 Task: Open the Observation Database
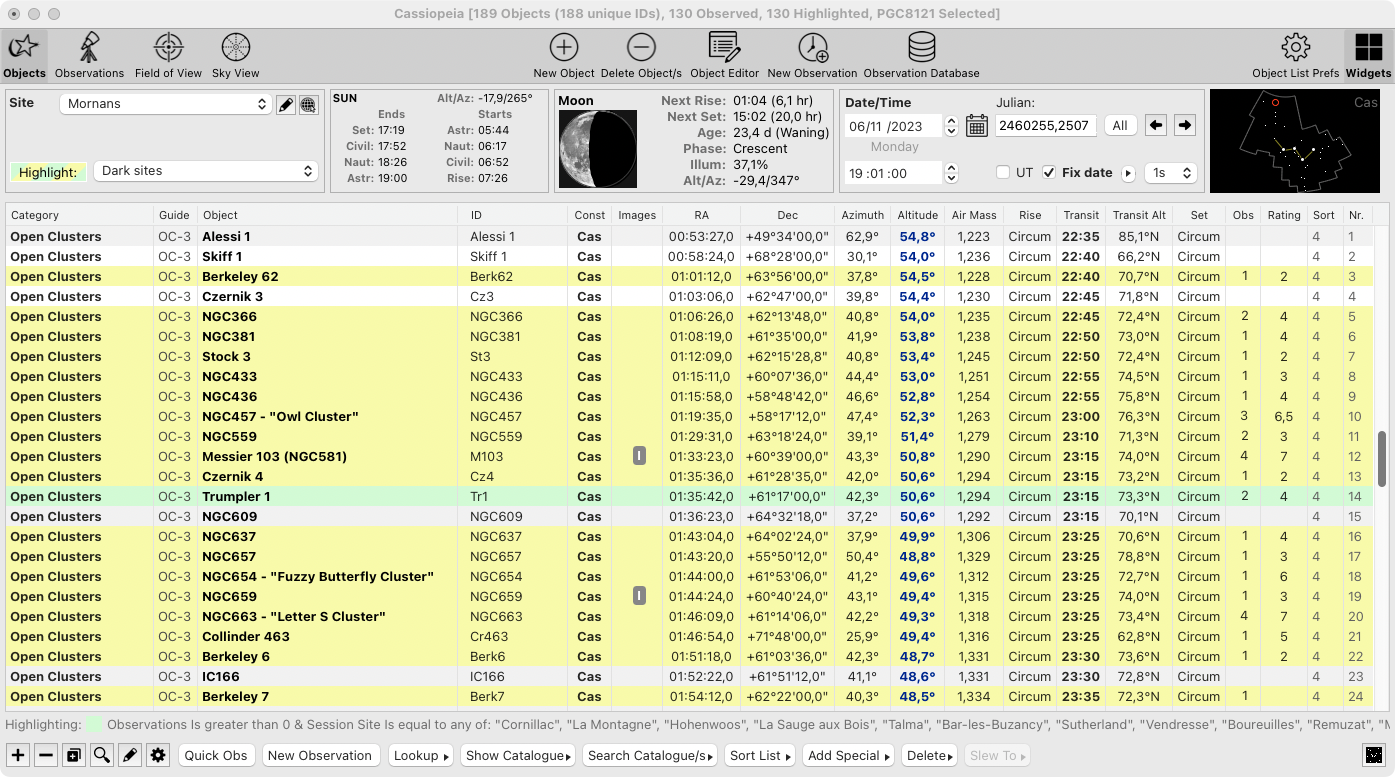pyautogui.click(x=921, y=55)
